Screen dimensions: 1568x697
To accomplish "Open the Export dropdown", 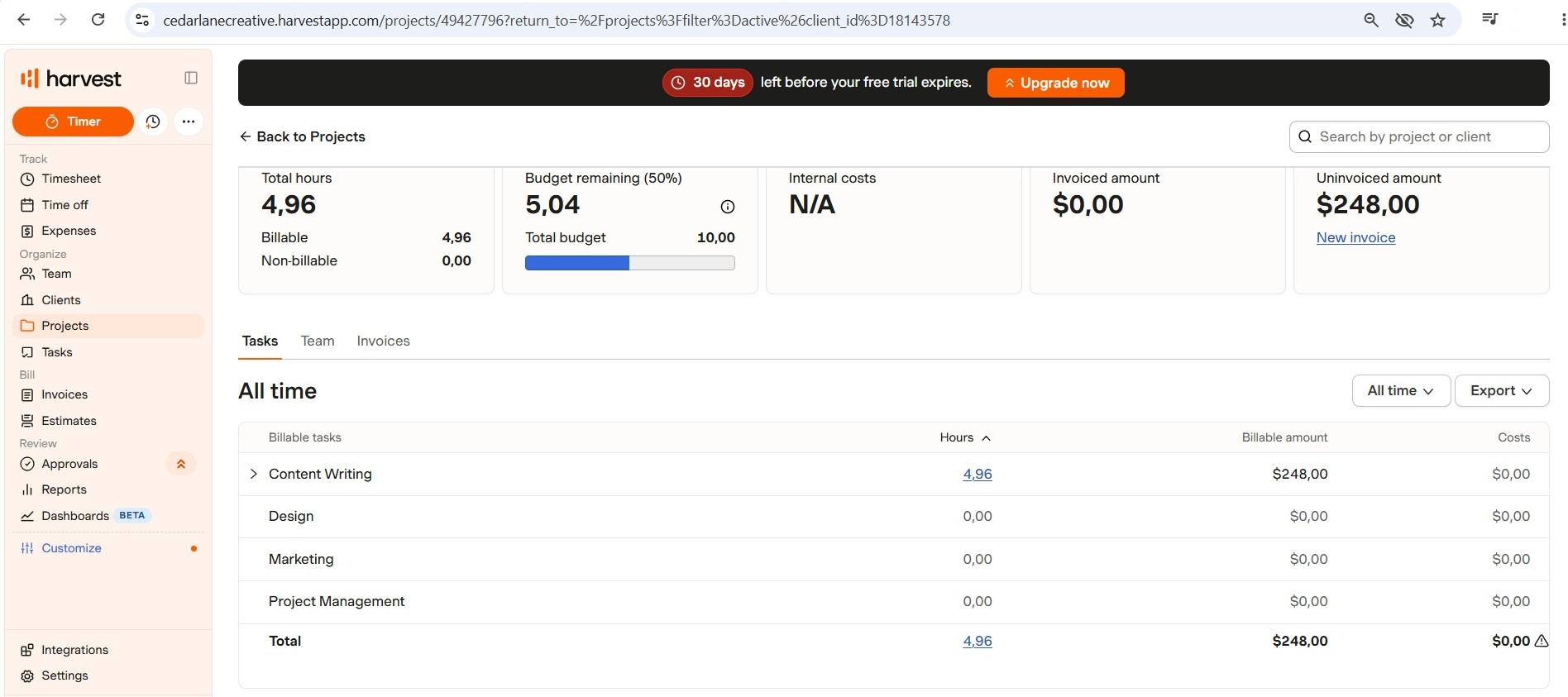I will [x=1501, y=390].
